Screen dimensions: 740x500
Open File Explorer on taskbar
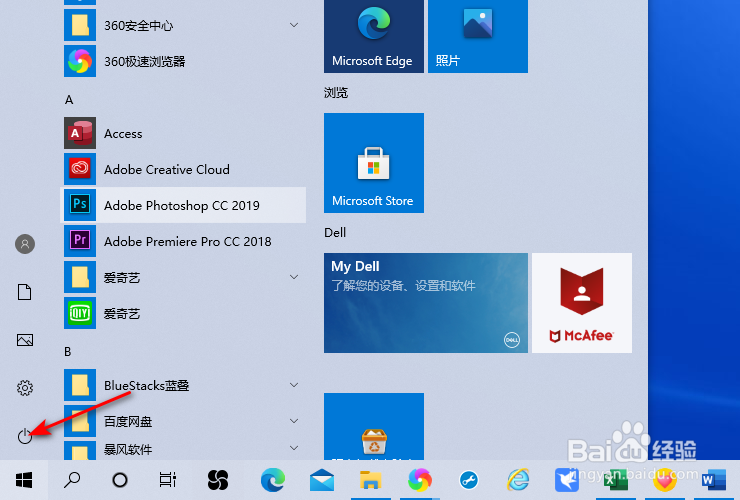371,480
